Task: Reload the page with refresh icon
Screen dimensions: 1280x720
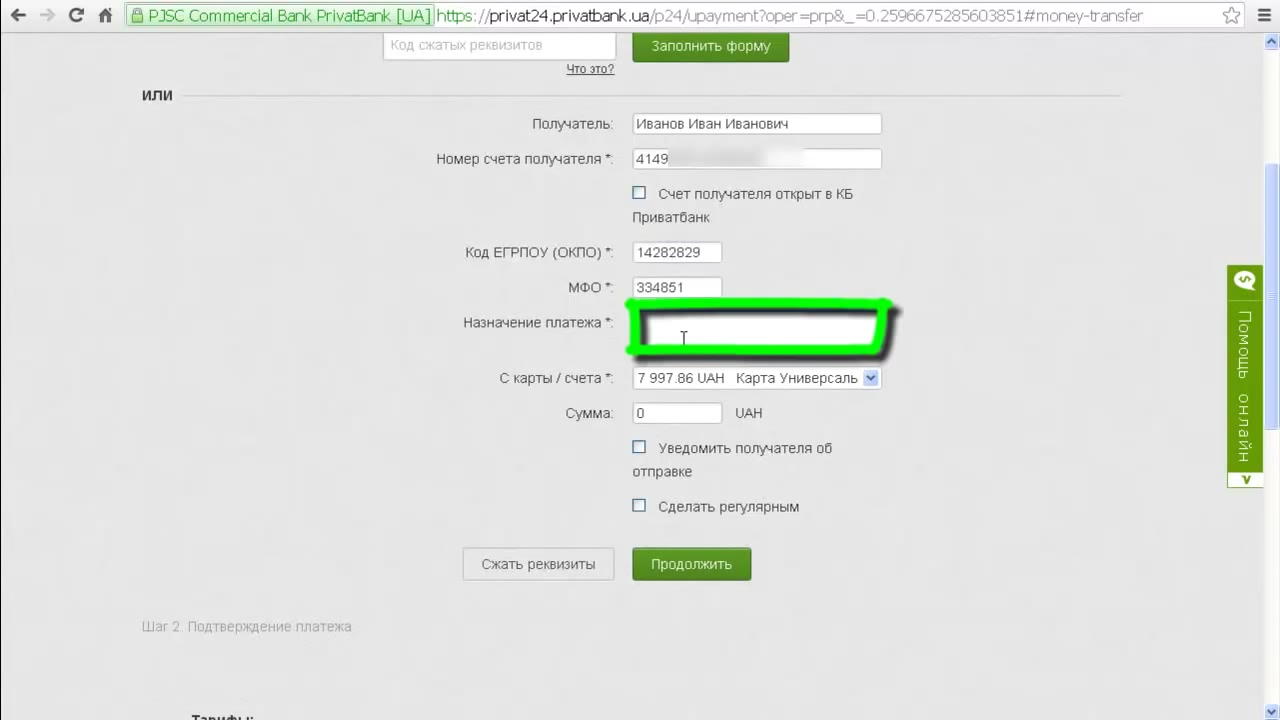Action: (76, 16)
